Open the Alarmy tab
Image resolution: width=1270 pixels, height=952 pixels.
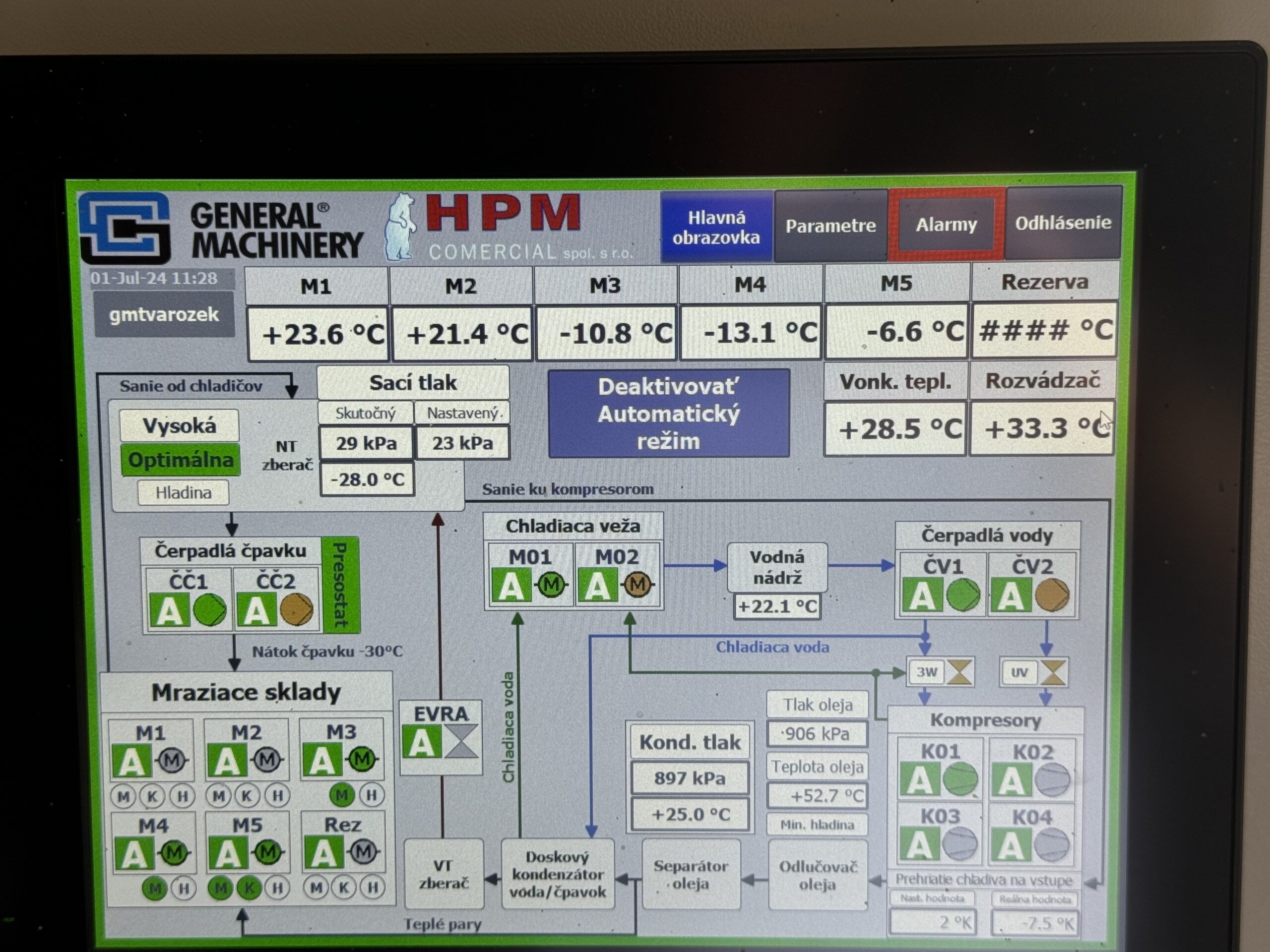pyautogui.click(x=946, y=225)
